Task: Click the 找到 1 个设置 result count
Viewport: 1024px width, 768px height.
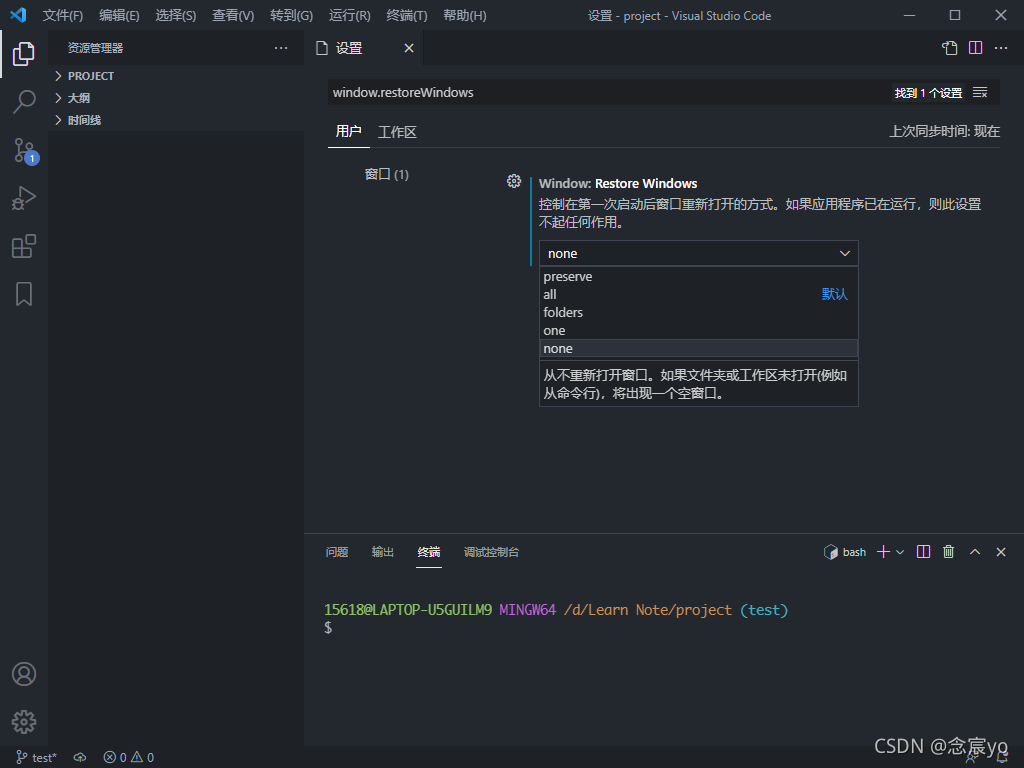Action: coord(928,93)
